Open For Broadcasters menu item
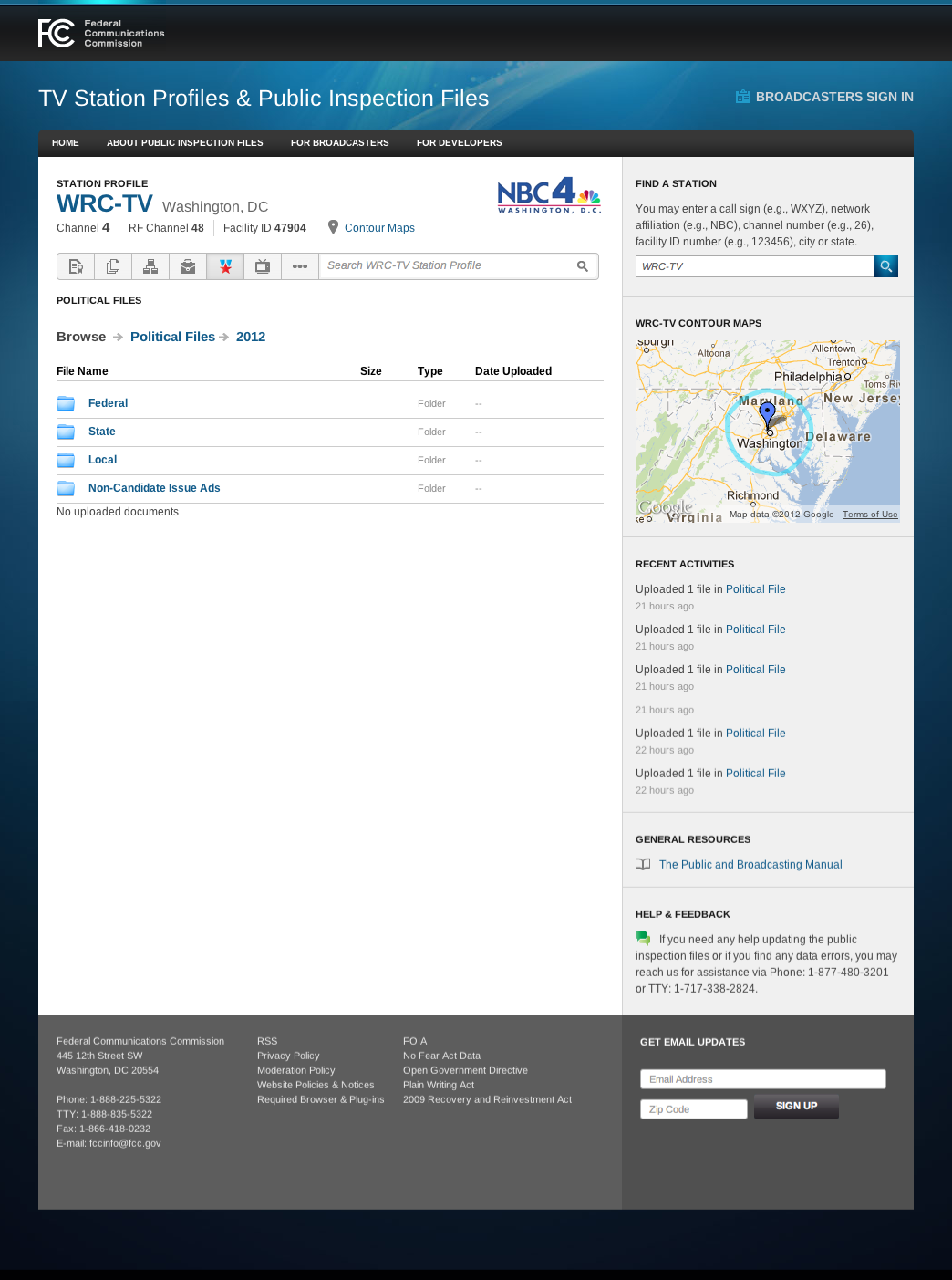The image size is (952, 1280). [340, 143]
